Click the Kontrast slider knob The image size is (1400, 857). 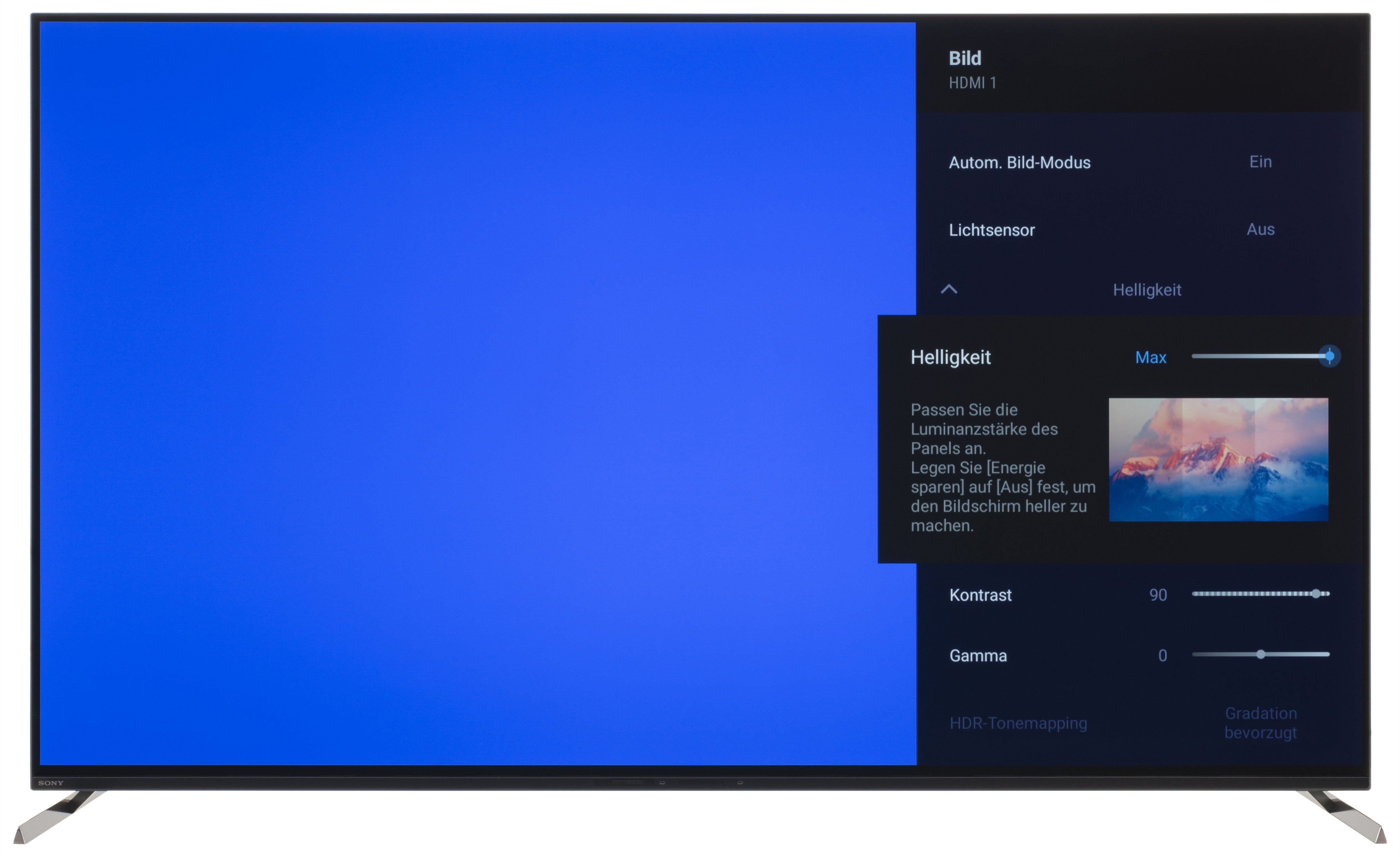pos(1315,594)
